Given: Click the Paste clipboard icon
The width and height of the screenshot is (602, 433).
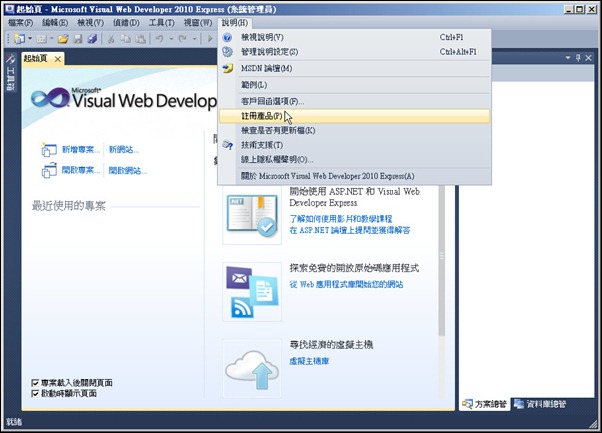Looking at the screenshot, I should click(141, 39).
